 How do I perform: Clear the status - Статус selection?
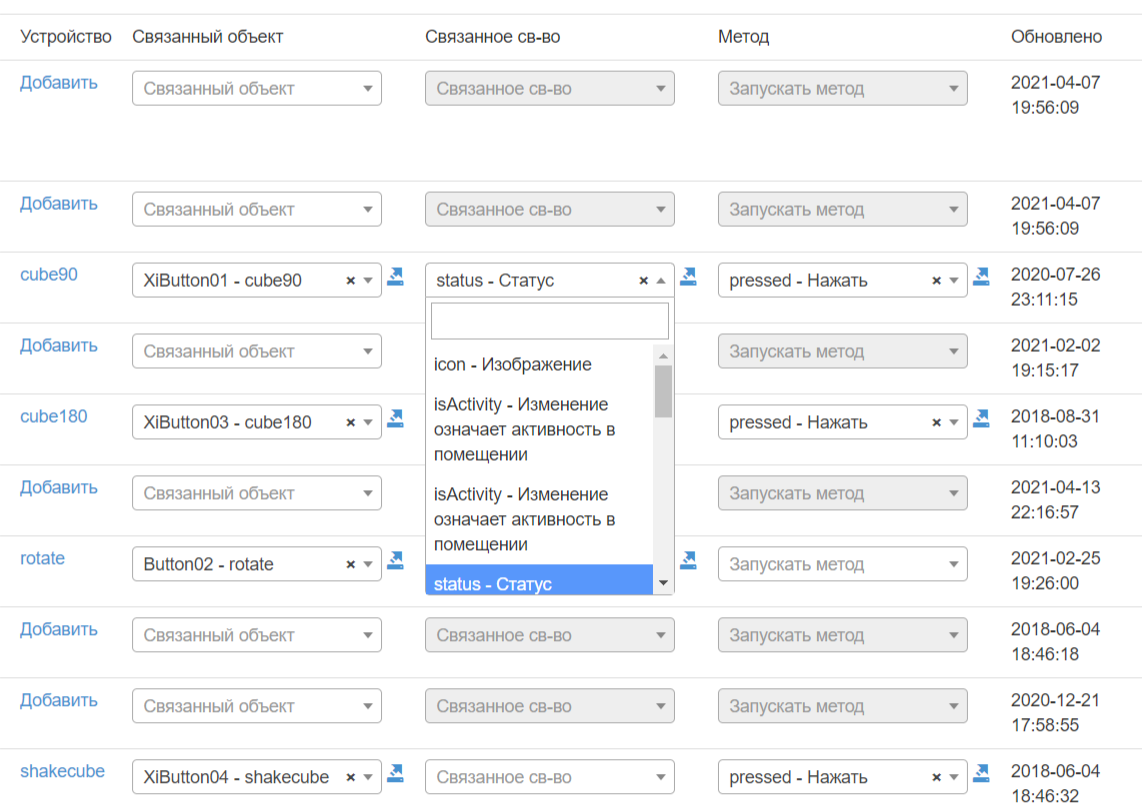click(x=644, y=281)
